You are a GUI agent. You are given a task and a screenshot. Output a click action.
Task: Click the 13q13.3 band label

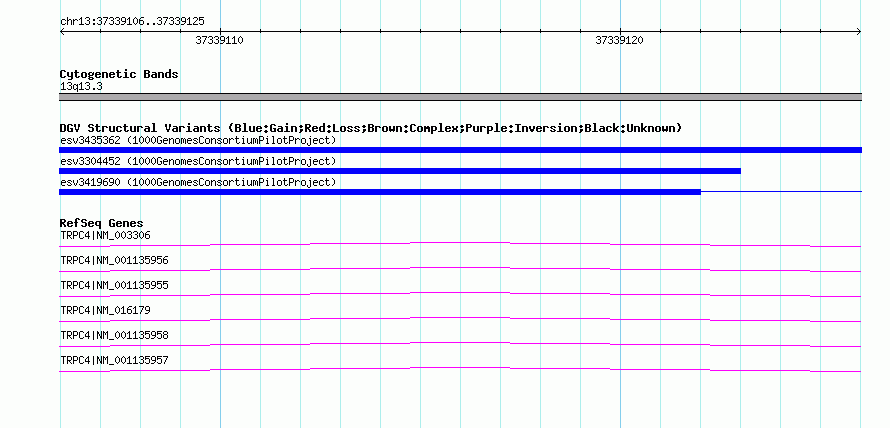(x=81, y=87)
